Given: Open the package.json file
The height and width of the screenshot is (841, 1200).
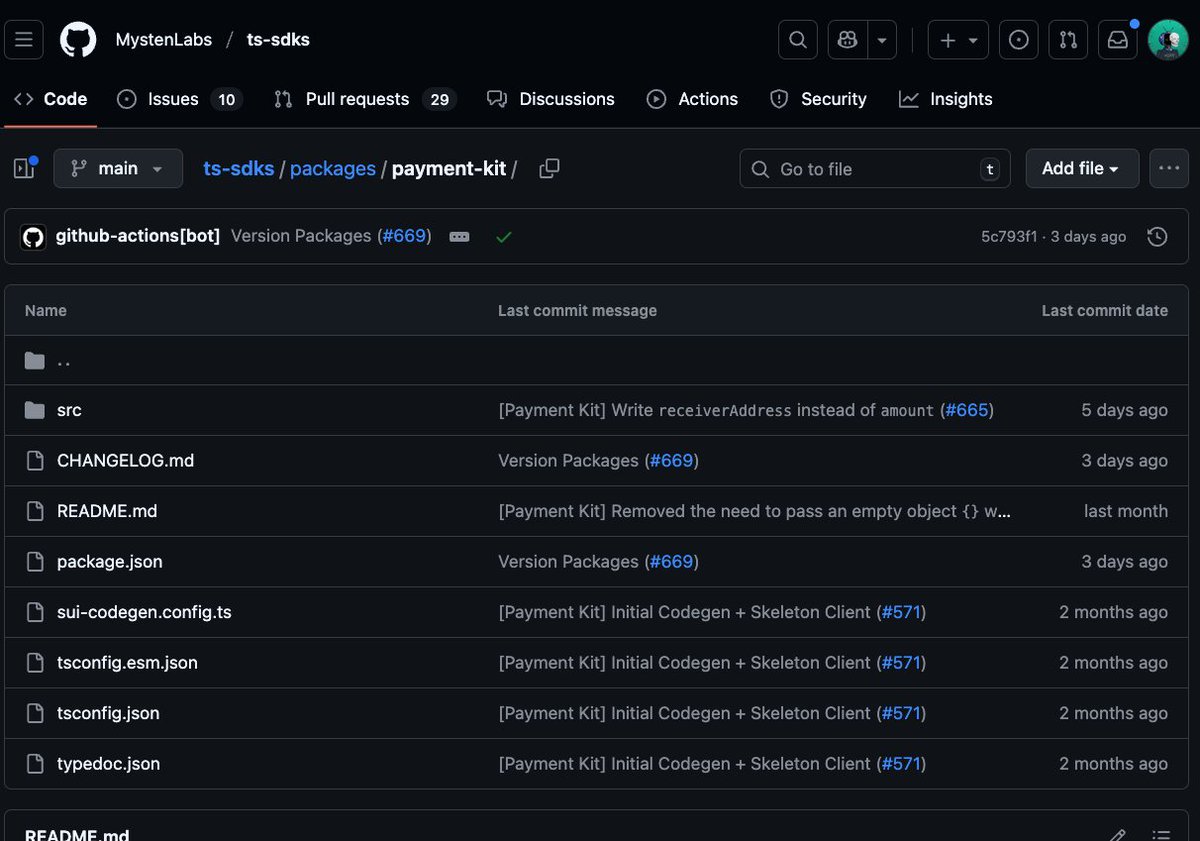Looking at the screenshot, I should point(109,562).
